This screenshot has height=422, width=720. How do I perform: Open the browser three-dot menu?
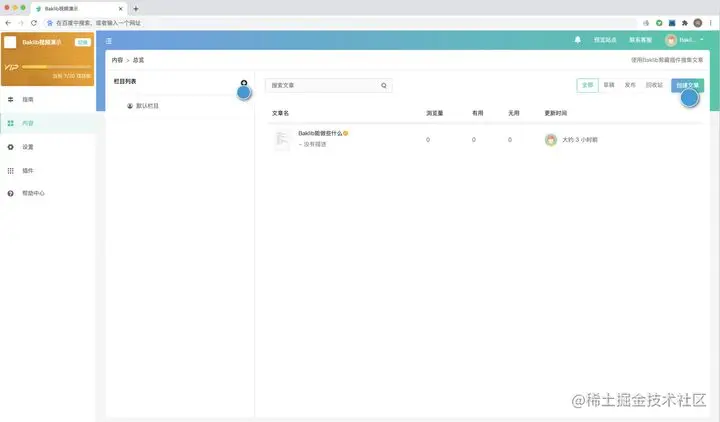pyautogui.click(x=710, y=23)
